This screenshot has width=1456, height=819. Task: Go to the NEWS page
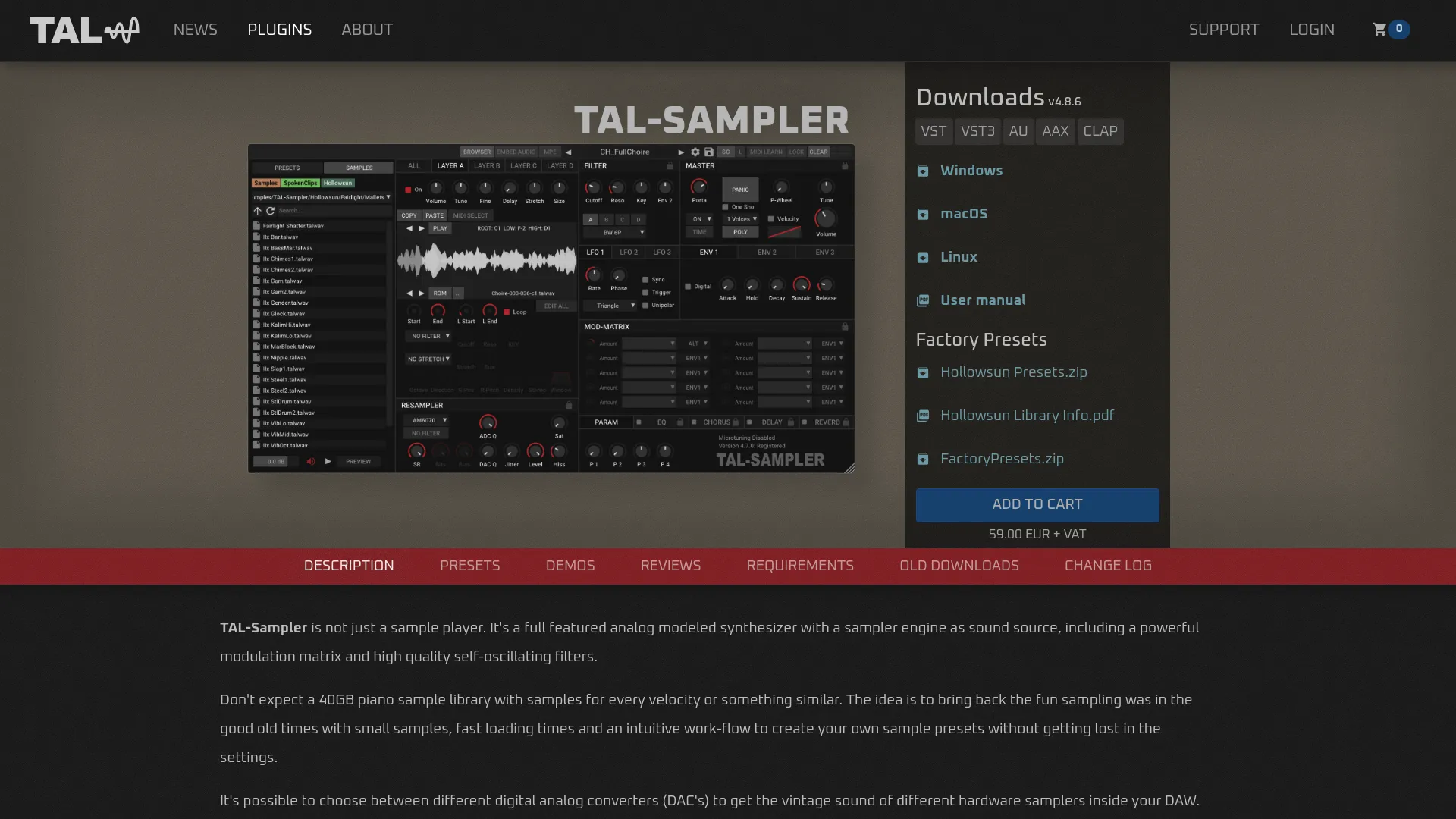tap(195, 30)
